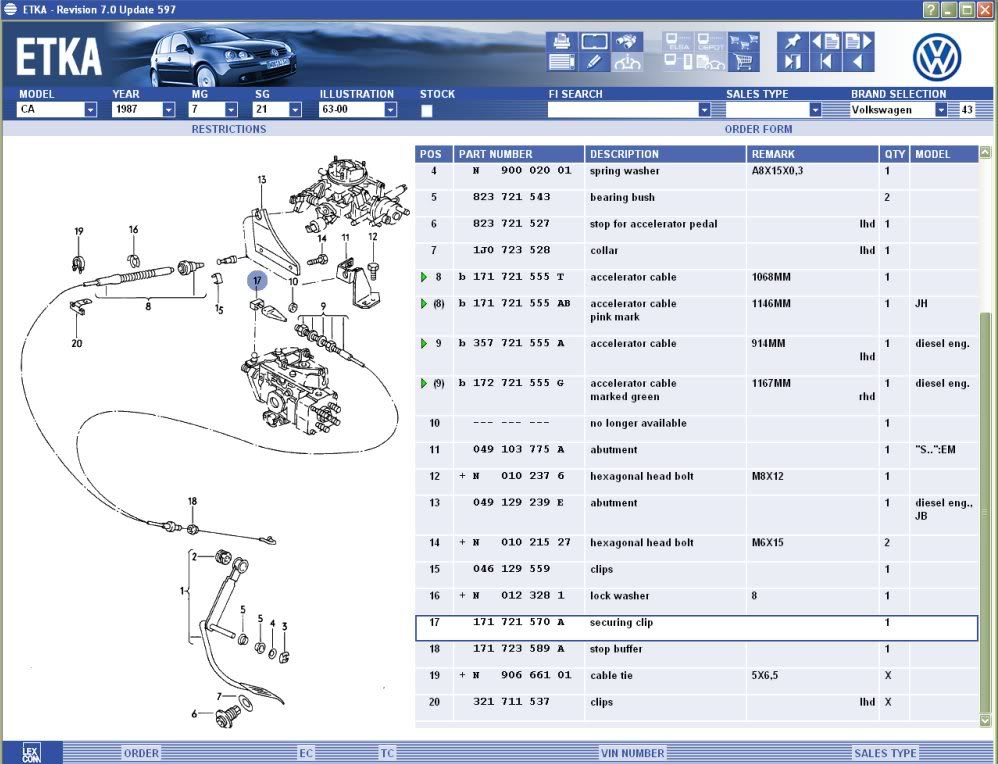The width and height of the screenshot is (998, 764).
Task: Click the REMARK column header
Action: pos(812,154)
